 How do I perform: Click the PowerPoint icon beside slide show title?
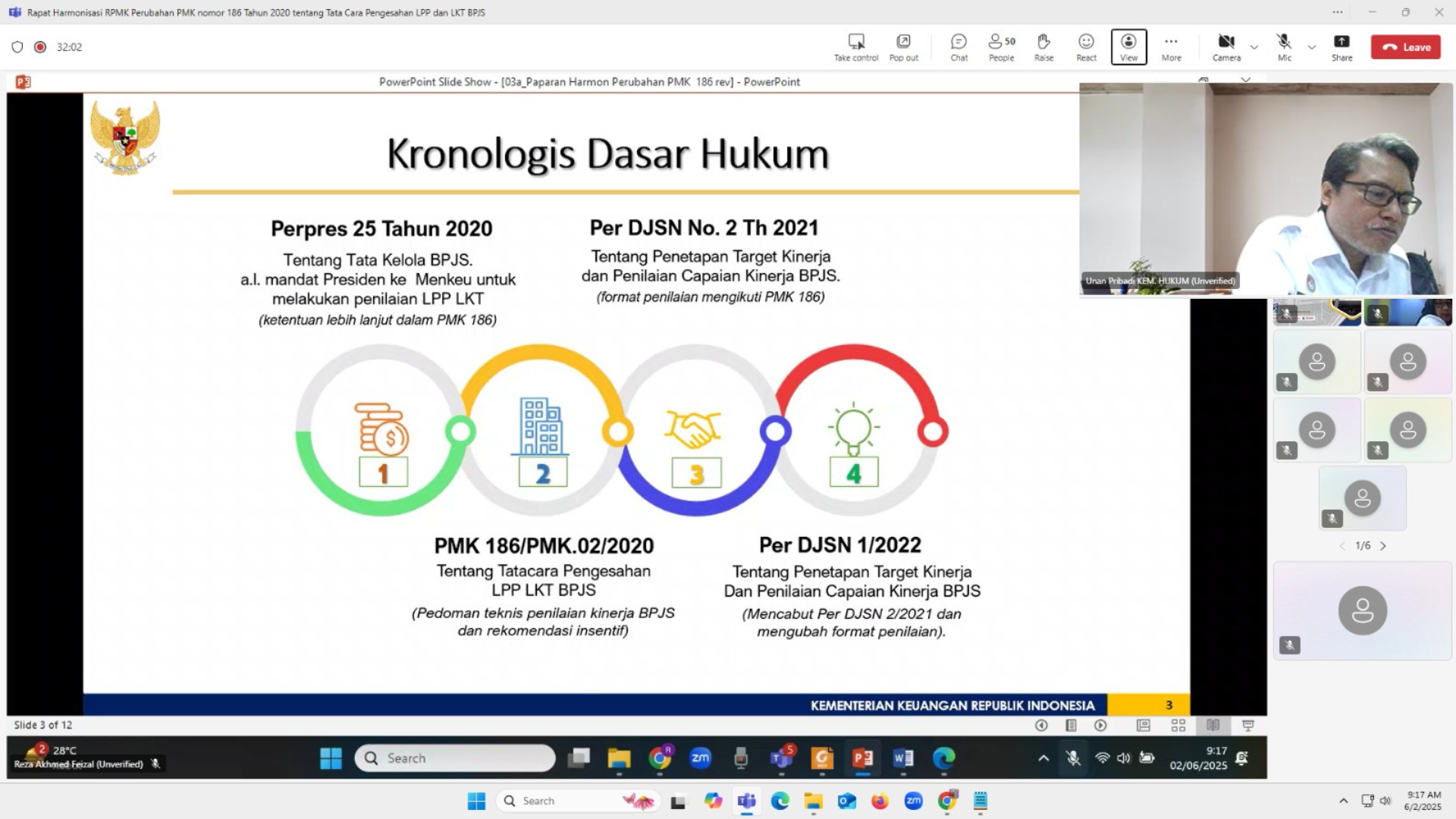[x=23, y=82]
